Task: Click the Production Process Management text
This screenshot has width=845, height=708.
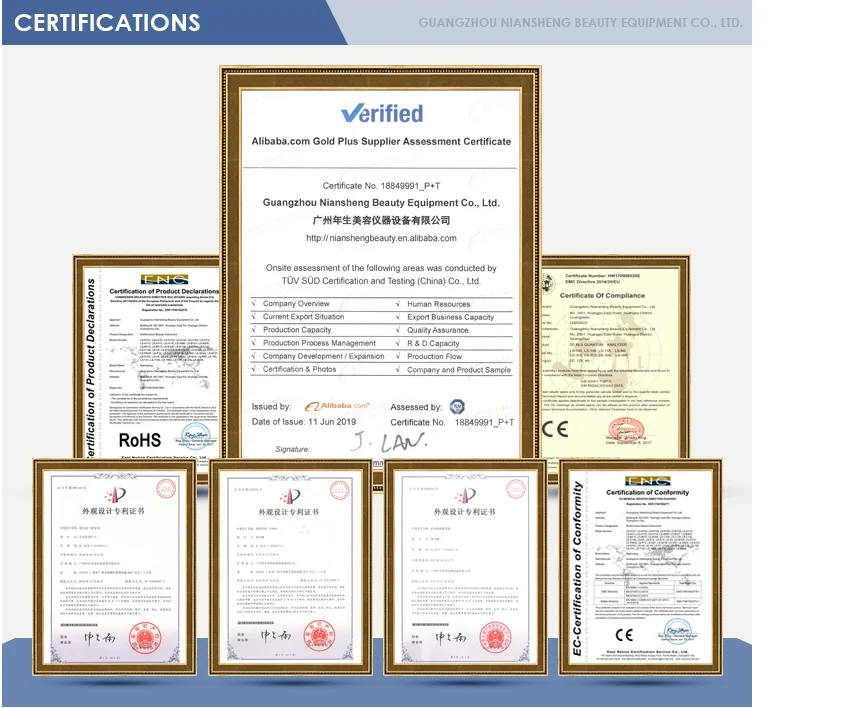Action: [x=319, y=343]
